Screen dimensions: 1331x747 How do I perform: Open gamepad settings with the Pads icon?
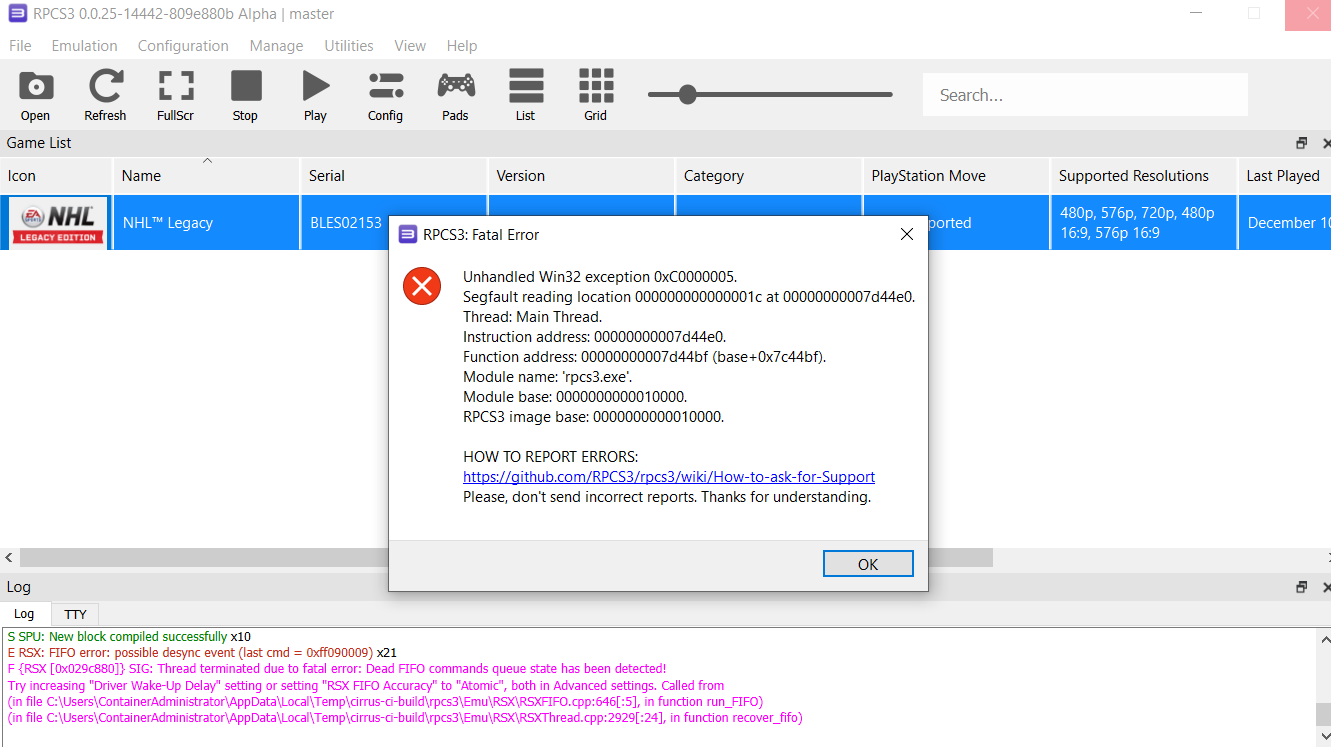pos(455,95)
